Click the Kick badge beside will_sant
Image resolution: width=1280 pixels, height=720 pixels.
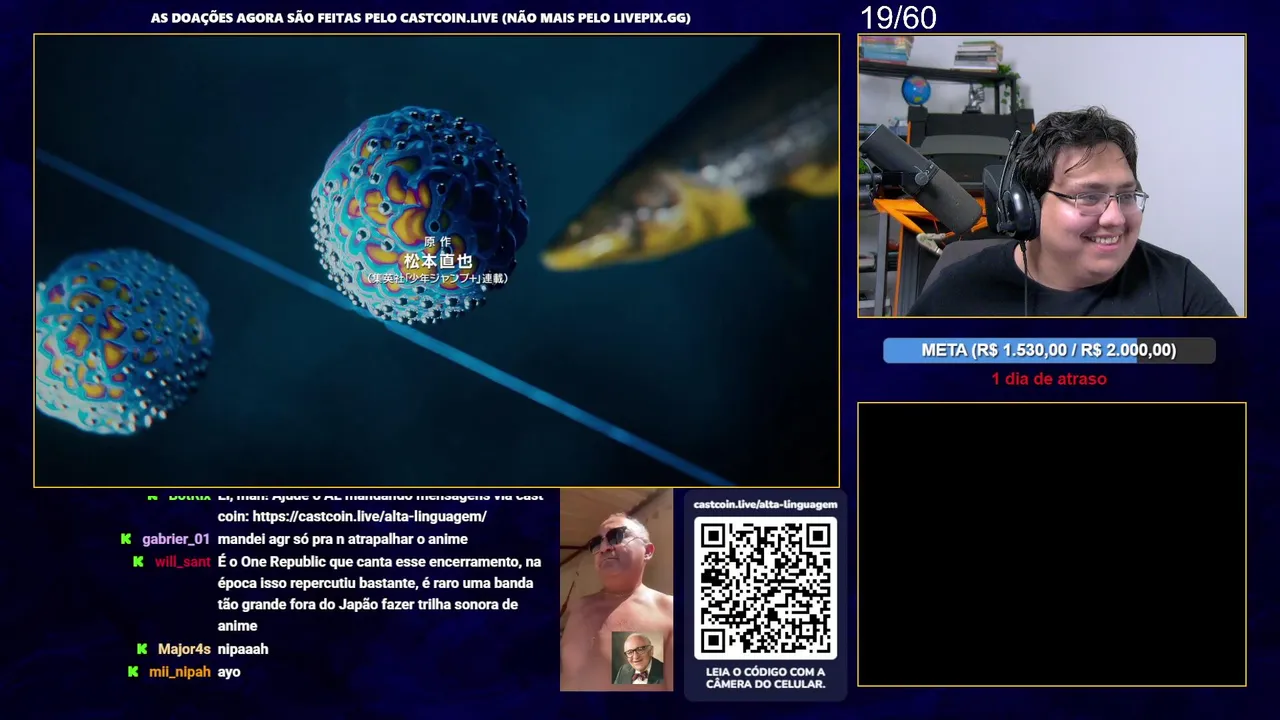pyautogui.click(x=138, y=562)
